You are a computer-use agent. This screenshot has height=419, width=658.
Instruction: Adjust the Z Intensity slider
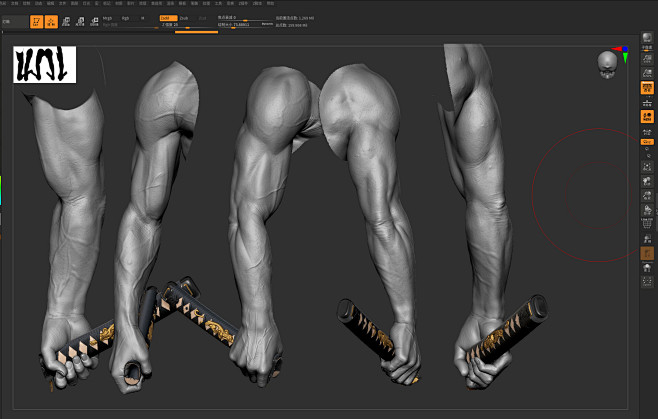click(x=188, y=25)
